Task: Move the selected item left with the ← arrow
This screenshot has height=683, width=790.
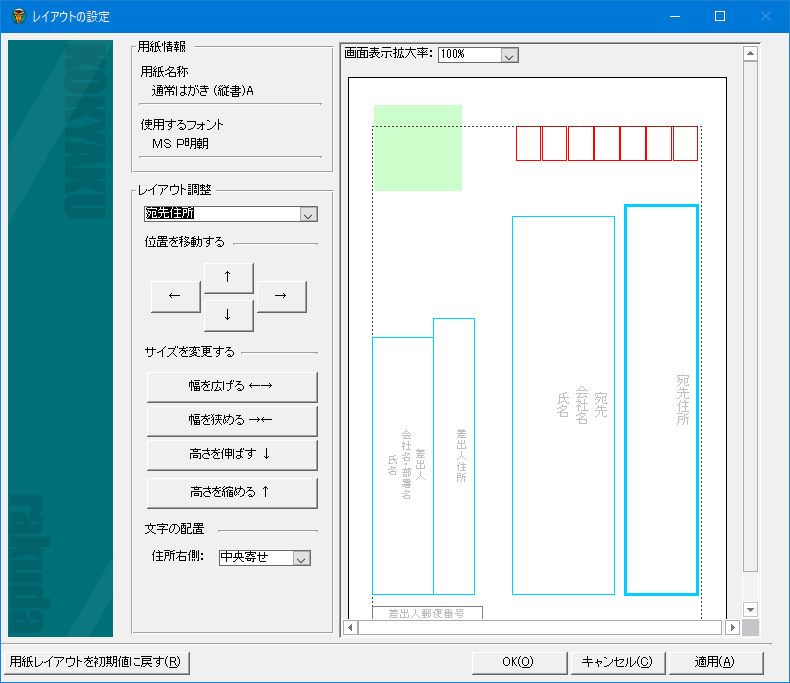Action: pyautogui.click(x=175, y=296)
